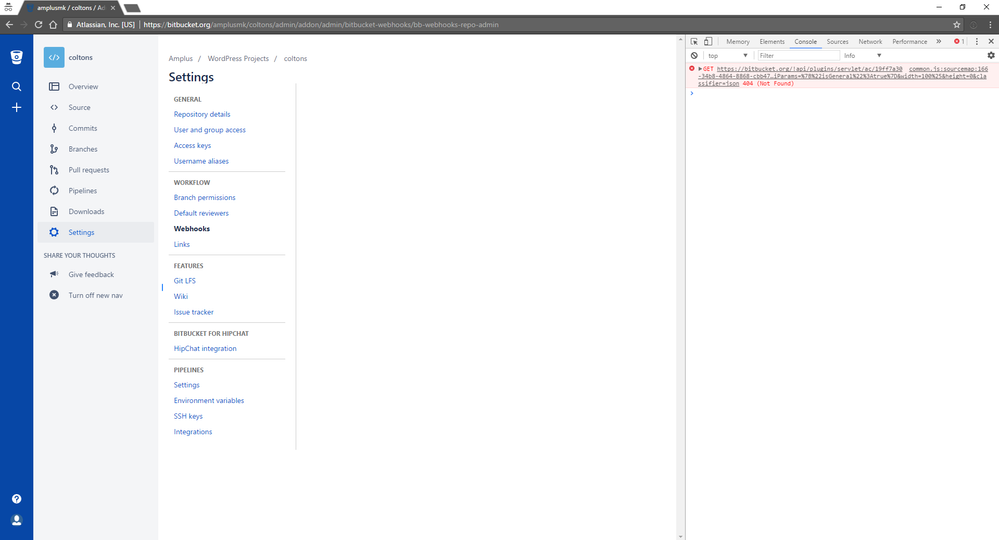Viewport: 999px width, 540px height.
Task: Show more DevTools tabs with chevron
Action: (938, 41)
